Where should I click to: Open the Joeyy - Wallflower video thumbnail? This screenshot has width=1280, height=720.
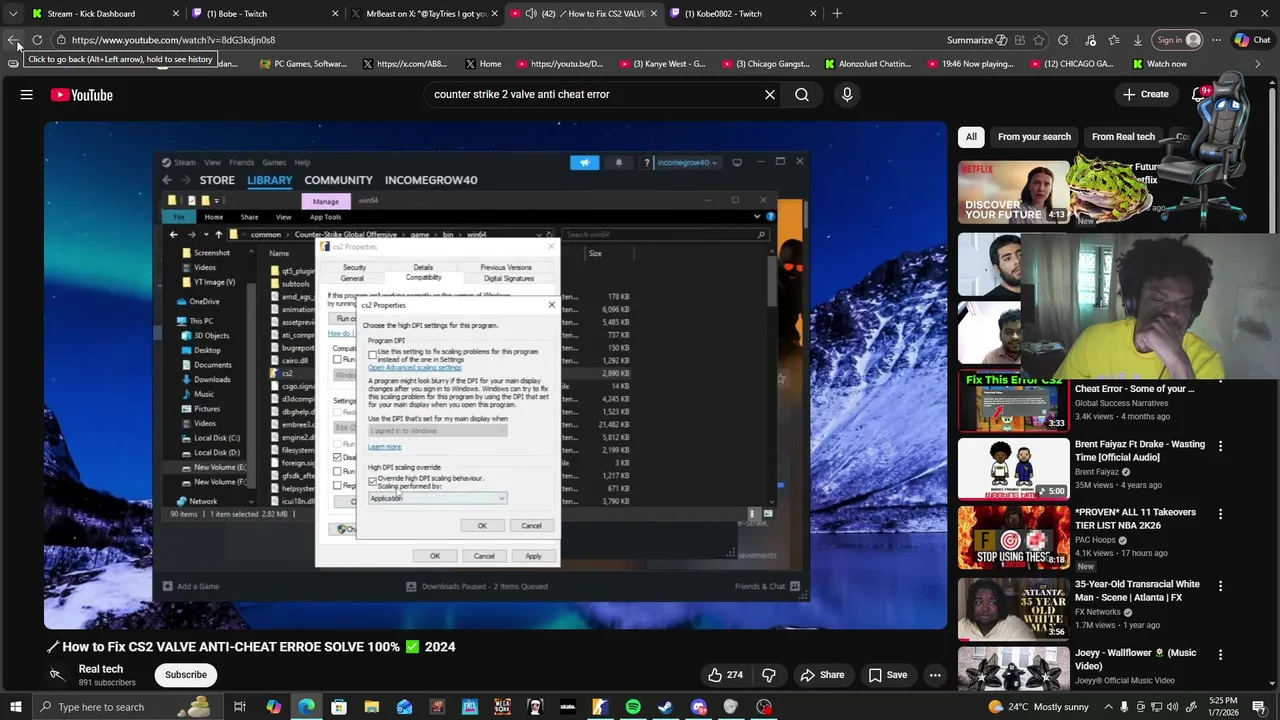pyautogui.click(x=1013, y=670)
